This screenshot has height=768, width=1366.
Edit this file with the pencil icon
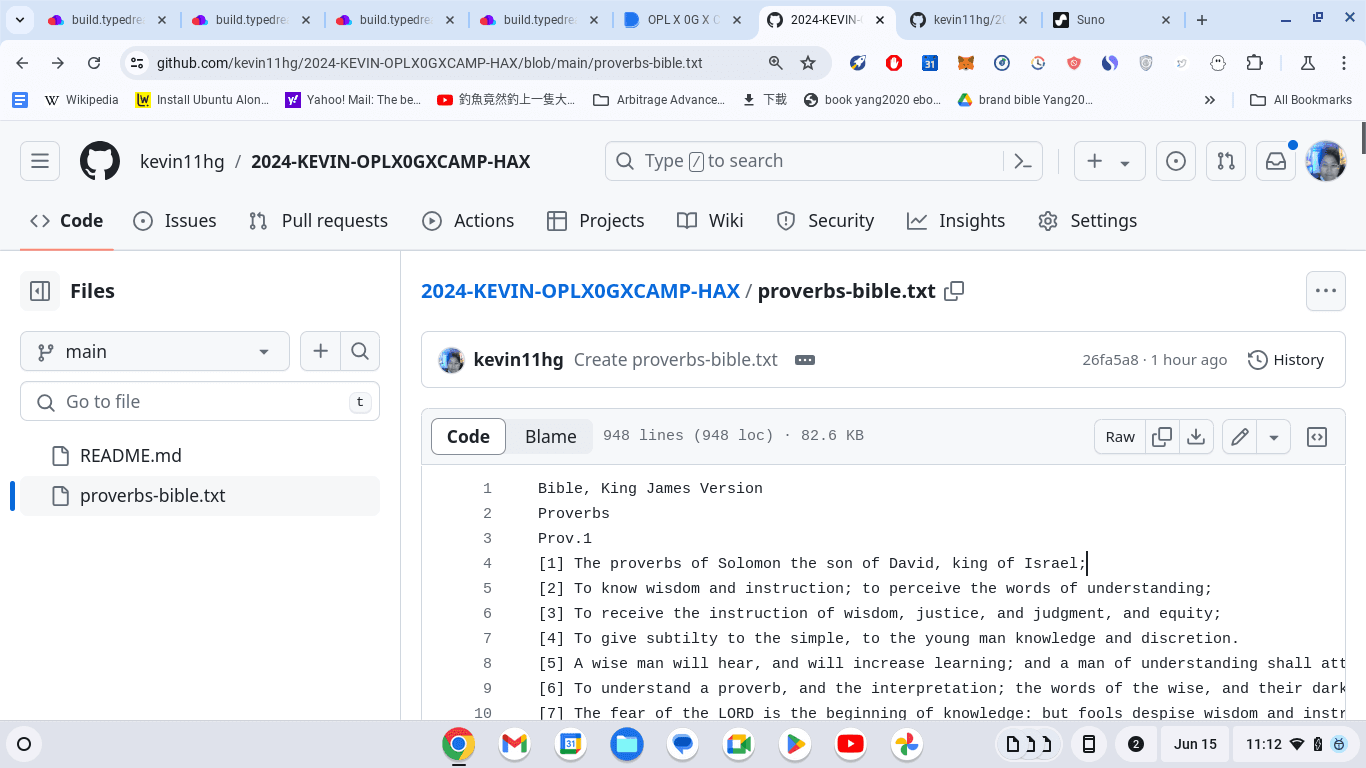[x=1240, y=437]
